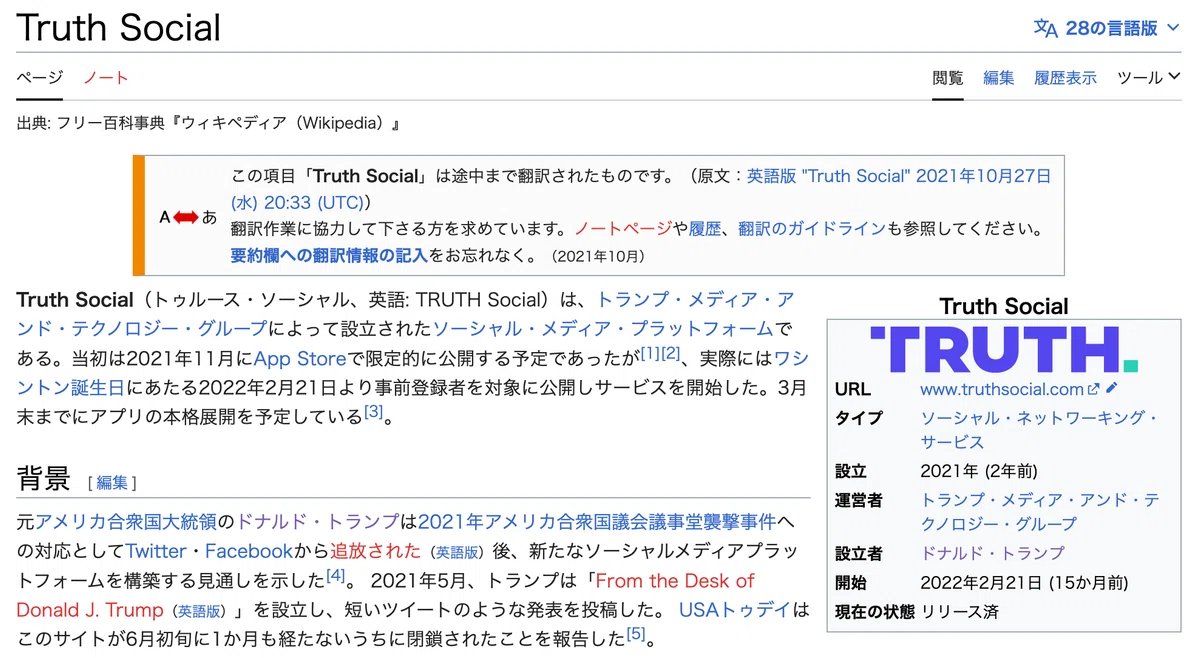This screenshot has width=1200, height=658.
Task: Open the USAトゥデイ link
Action: (734, 609)
